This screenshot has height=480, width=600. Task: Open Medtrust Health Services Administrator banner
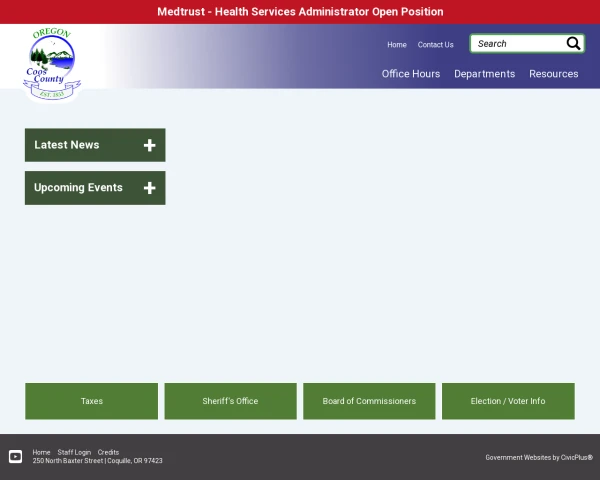coord(300,12)
